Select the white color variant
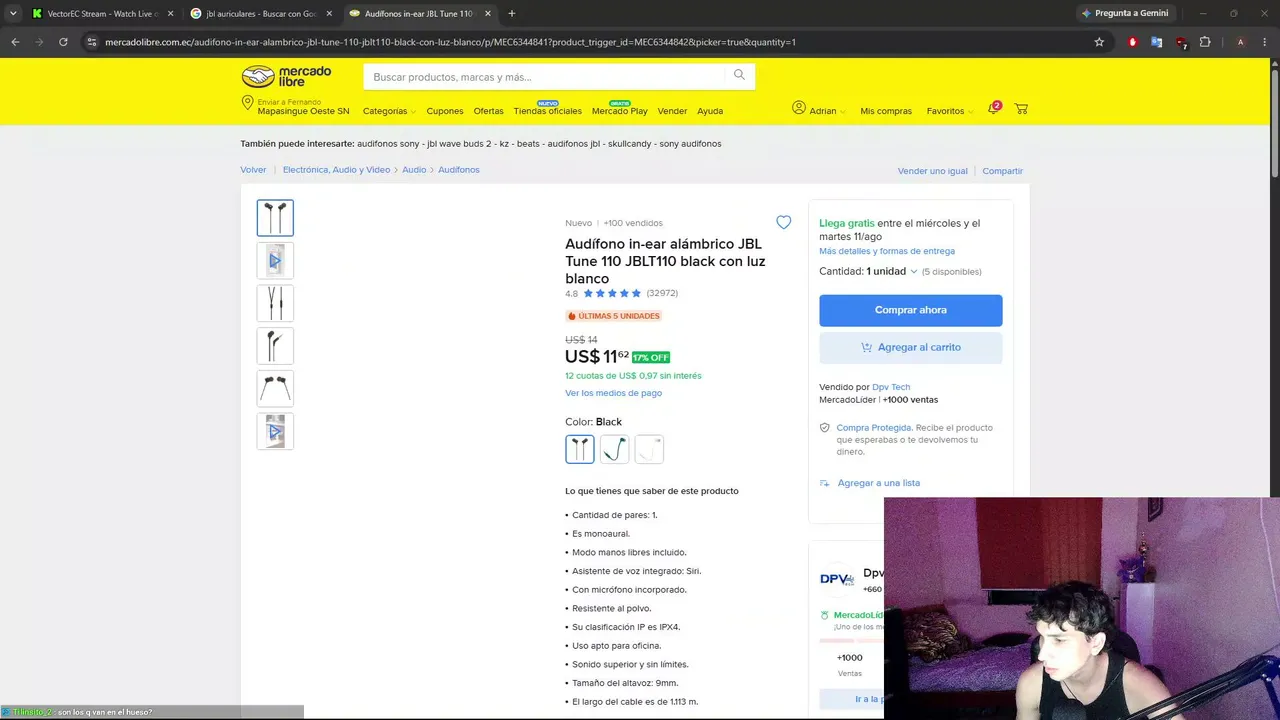Screen dimensions: 1280x720 point(649,450)
